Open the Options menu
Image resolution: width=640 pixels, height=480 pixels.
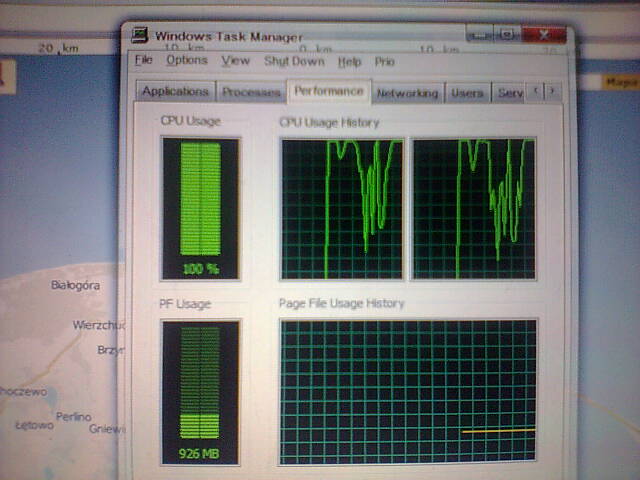click(x=187, y=60)
